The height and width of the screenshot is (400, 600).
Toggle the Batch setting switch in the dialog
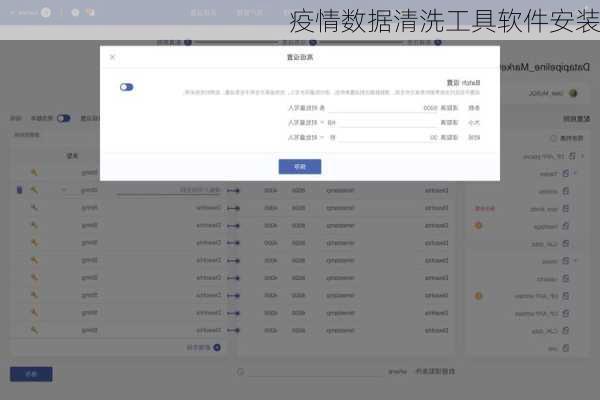(126, 87)
